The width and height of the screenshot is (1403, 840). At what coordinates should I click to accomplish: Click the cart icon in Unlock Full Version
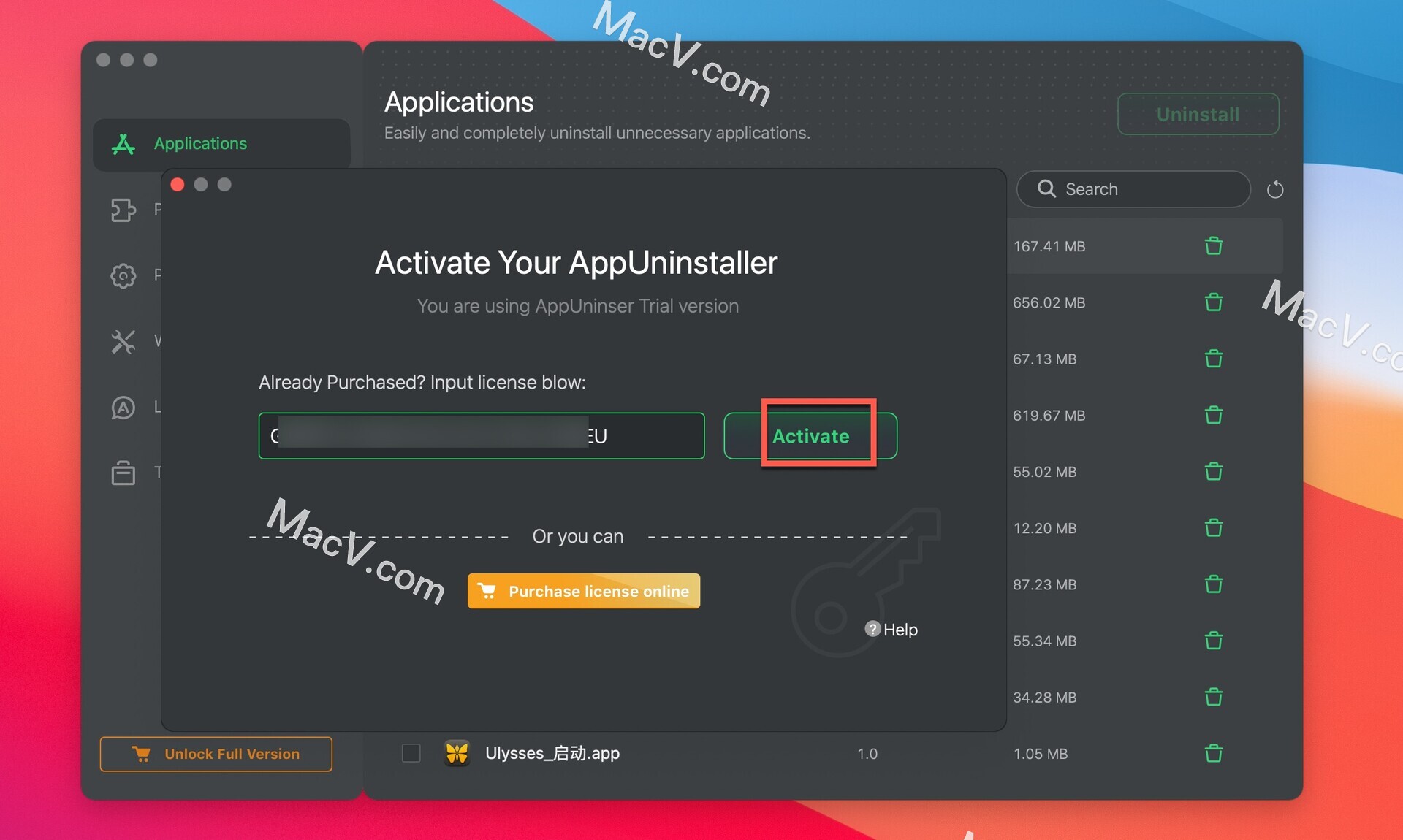point(141,754)
